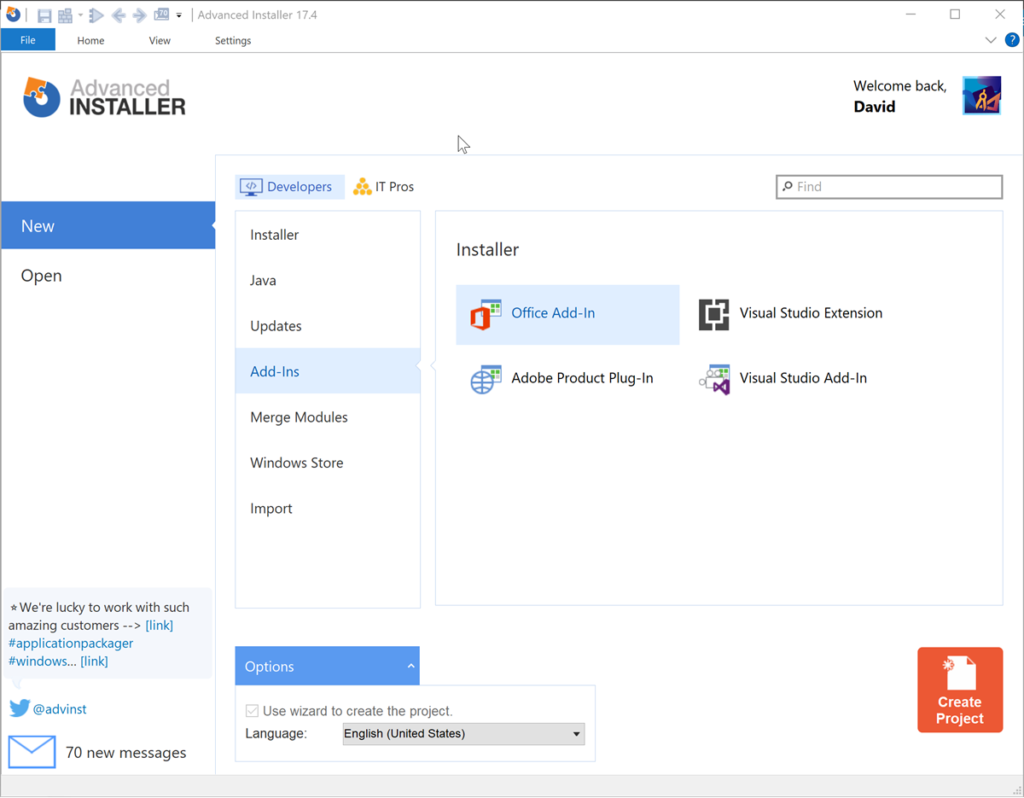The width and height of the screenshot is (1024, 798).
Task: Open the #windows... hashtag link
Action: (x=42, y=661)
